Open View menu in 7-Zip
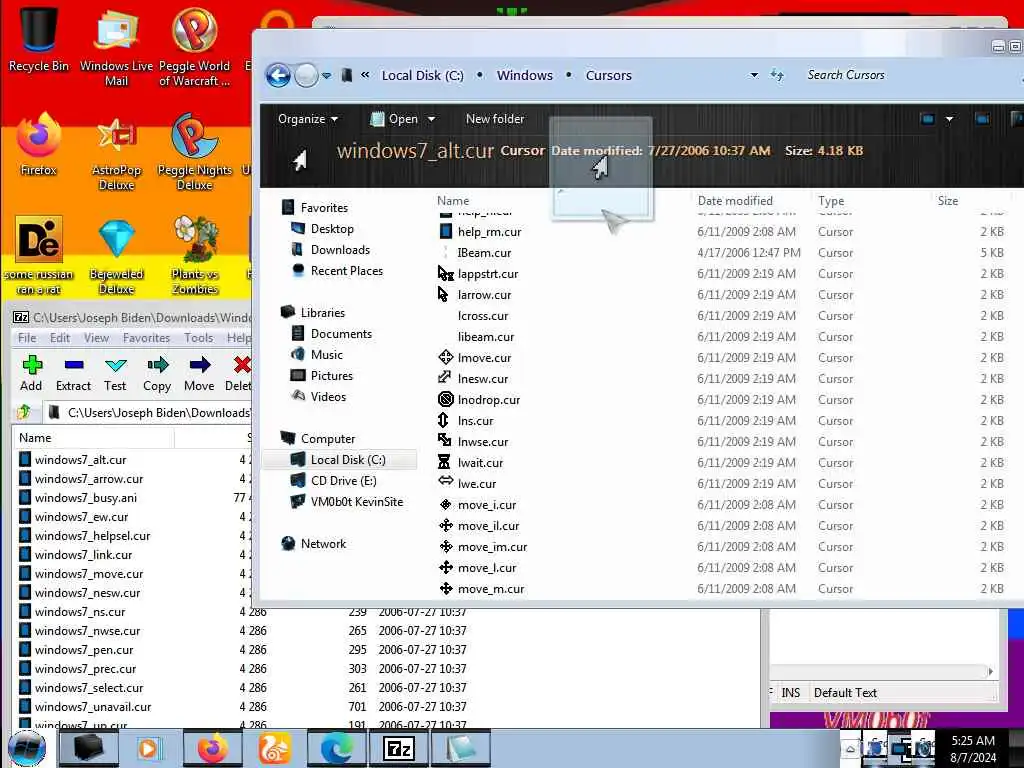 [96, 338]
